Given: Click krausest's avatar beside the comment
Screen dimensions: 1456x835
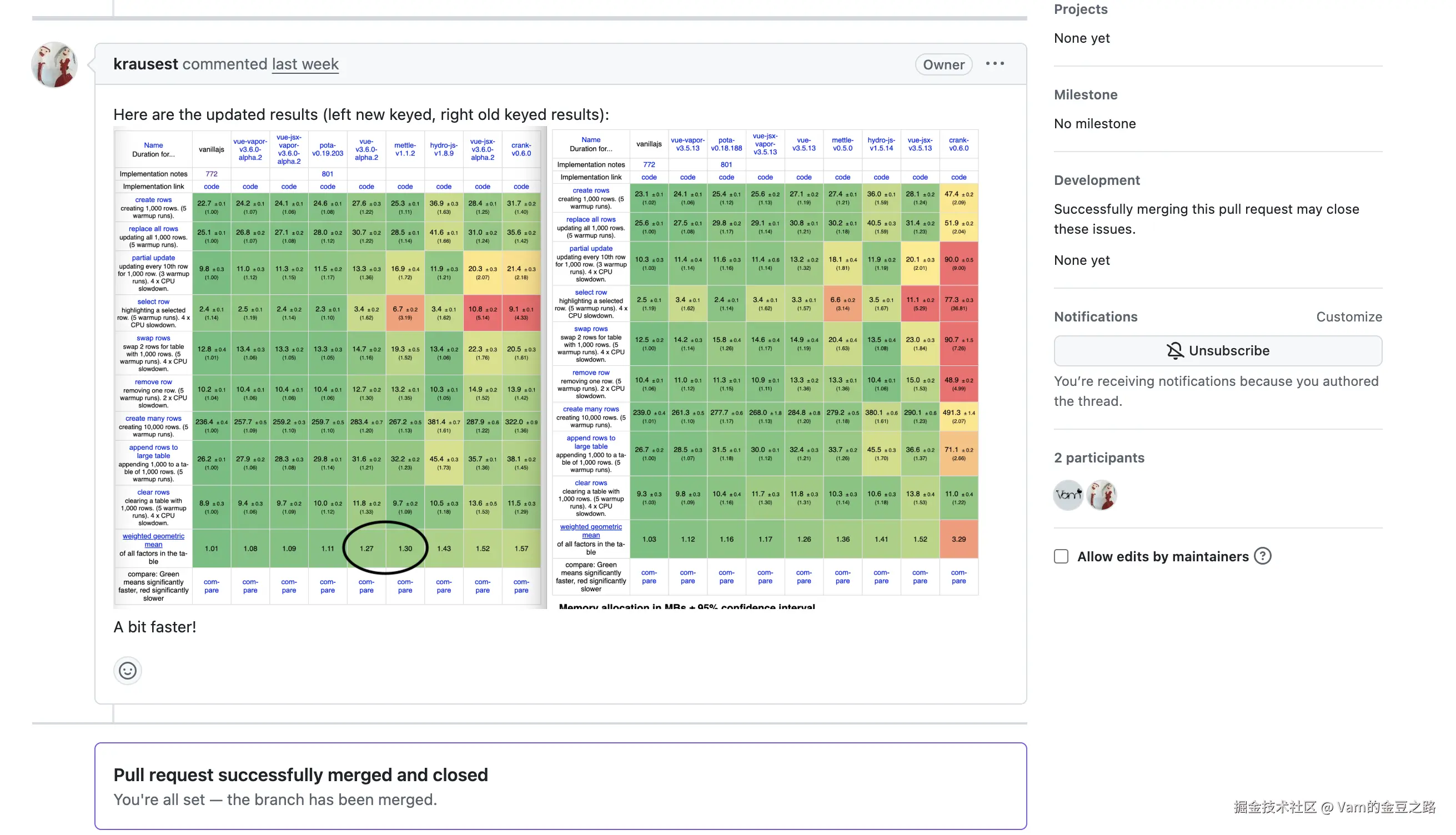Looking at the screenshot, I should pyautogui.click(x=54, y=64).
